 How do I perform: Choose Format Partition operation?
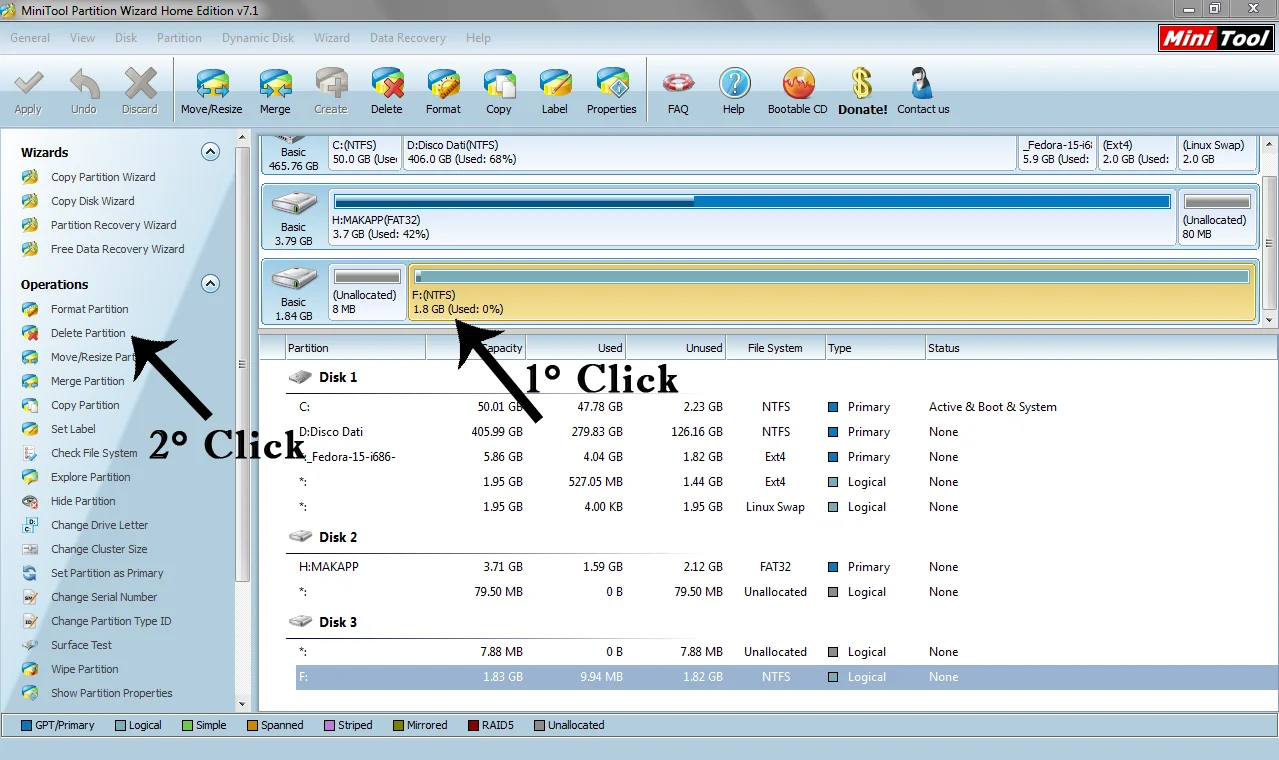(x=89, y=309)
